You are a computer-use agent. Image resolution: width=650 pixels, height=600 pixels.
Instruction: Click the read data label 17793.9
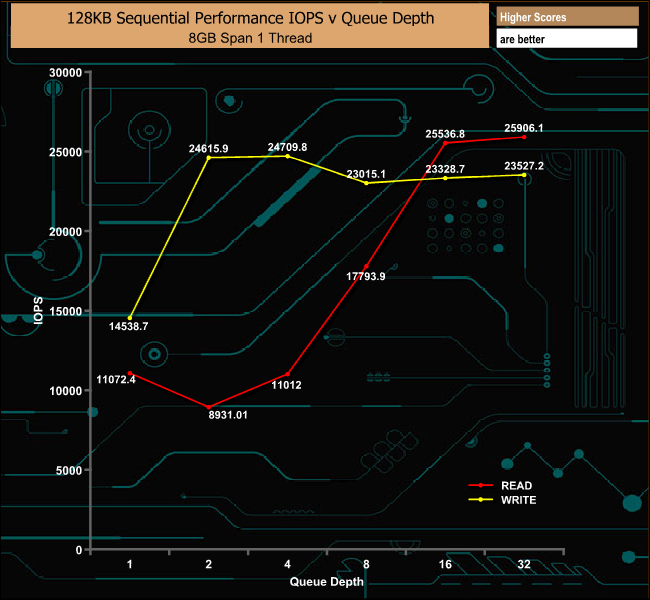tap(366, 277)
